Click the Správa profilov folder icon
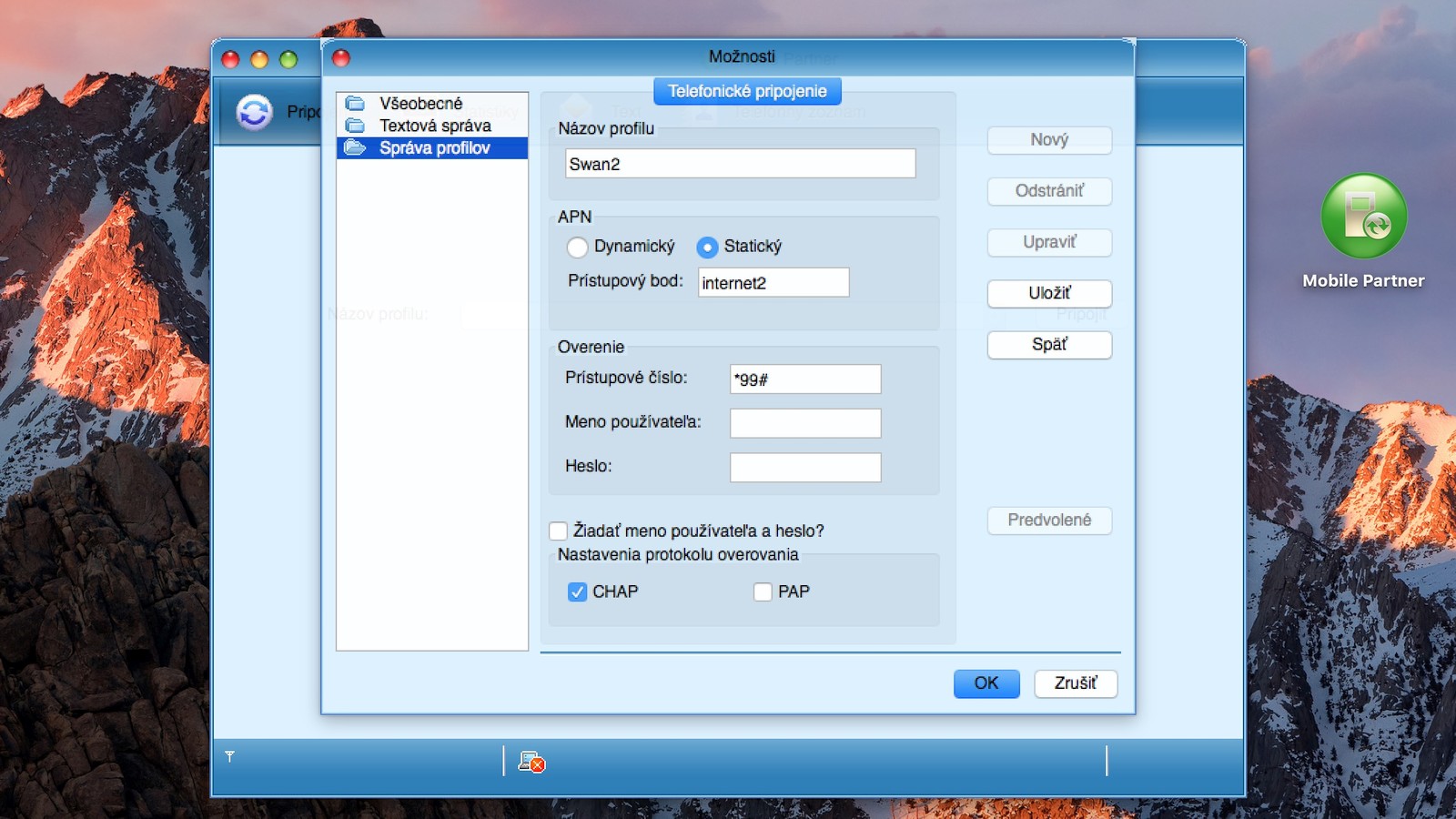Screen dimensions: 1456x819 click(x=356, y=148)
